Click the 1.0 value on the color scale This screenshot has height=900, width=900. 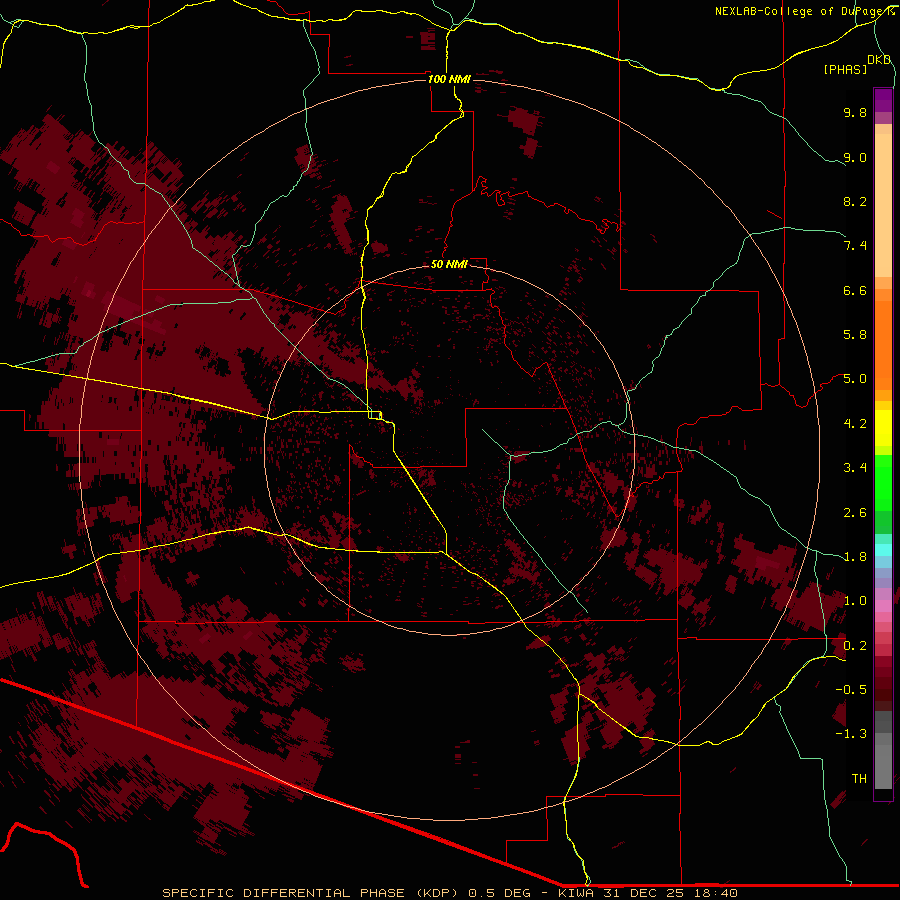click(855, 601)
